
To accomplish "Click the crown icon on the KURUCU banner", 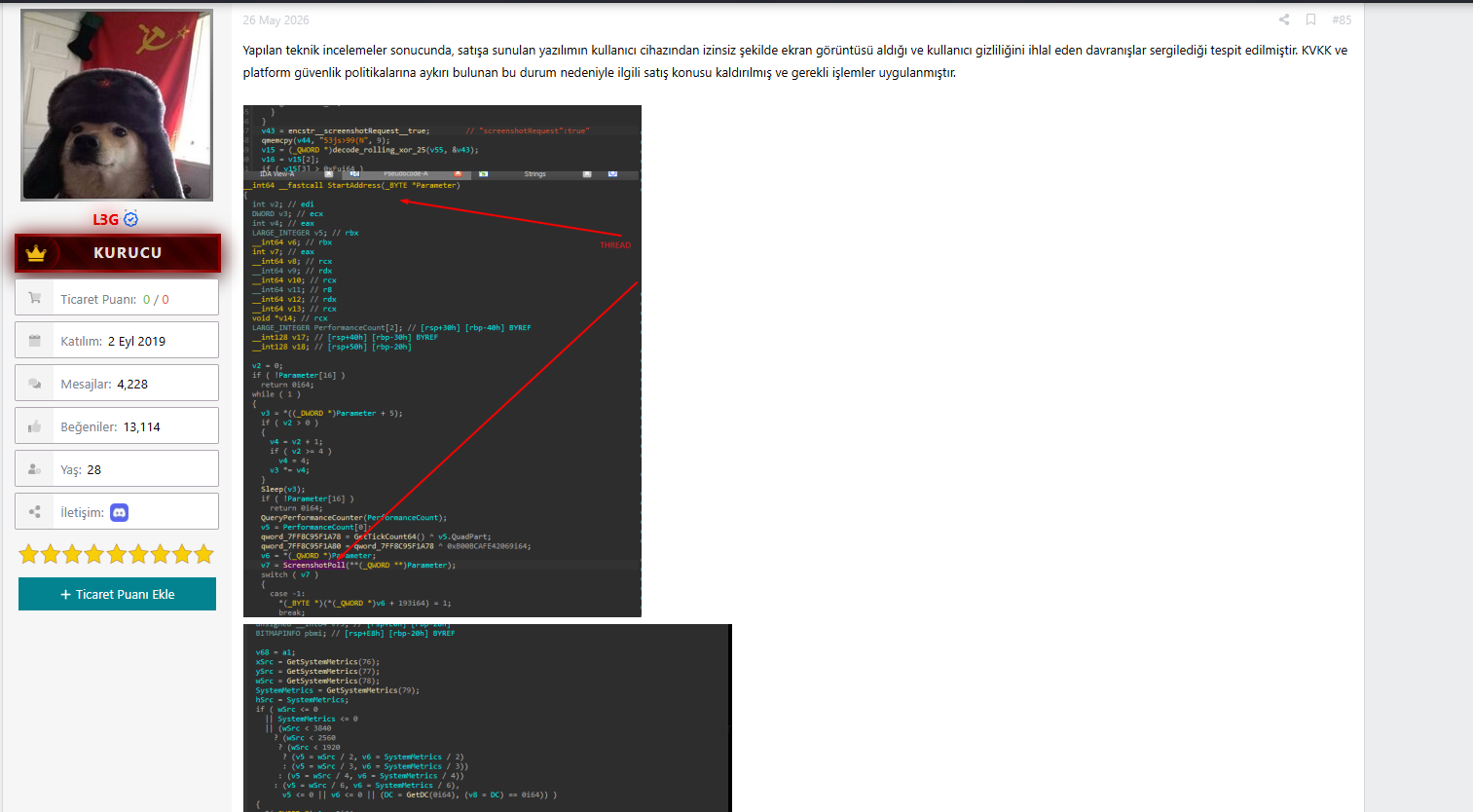I will pos(36,253).
